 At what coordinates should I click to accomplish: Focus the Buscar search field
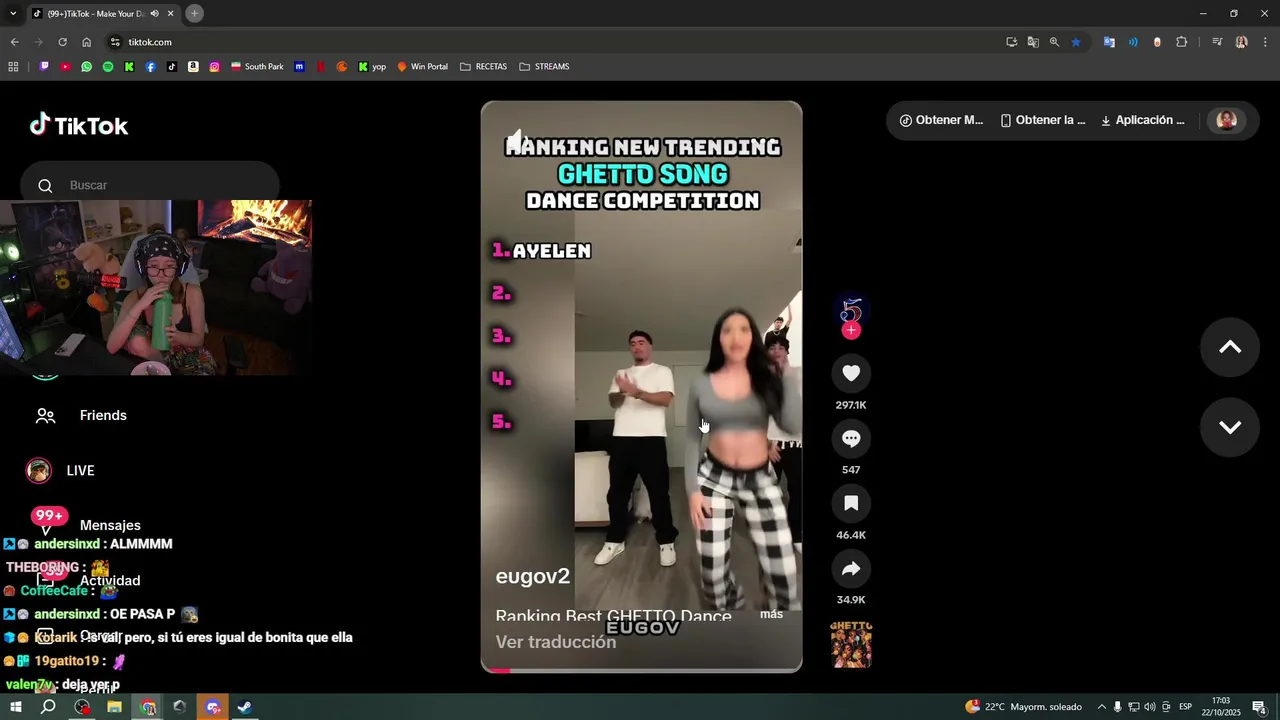pos(150,185)
